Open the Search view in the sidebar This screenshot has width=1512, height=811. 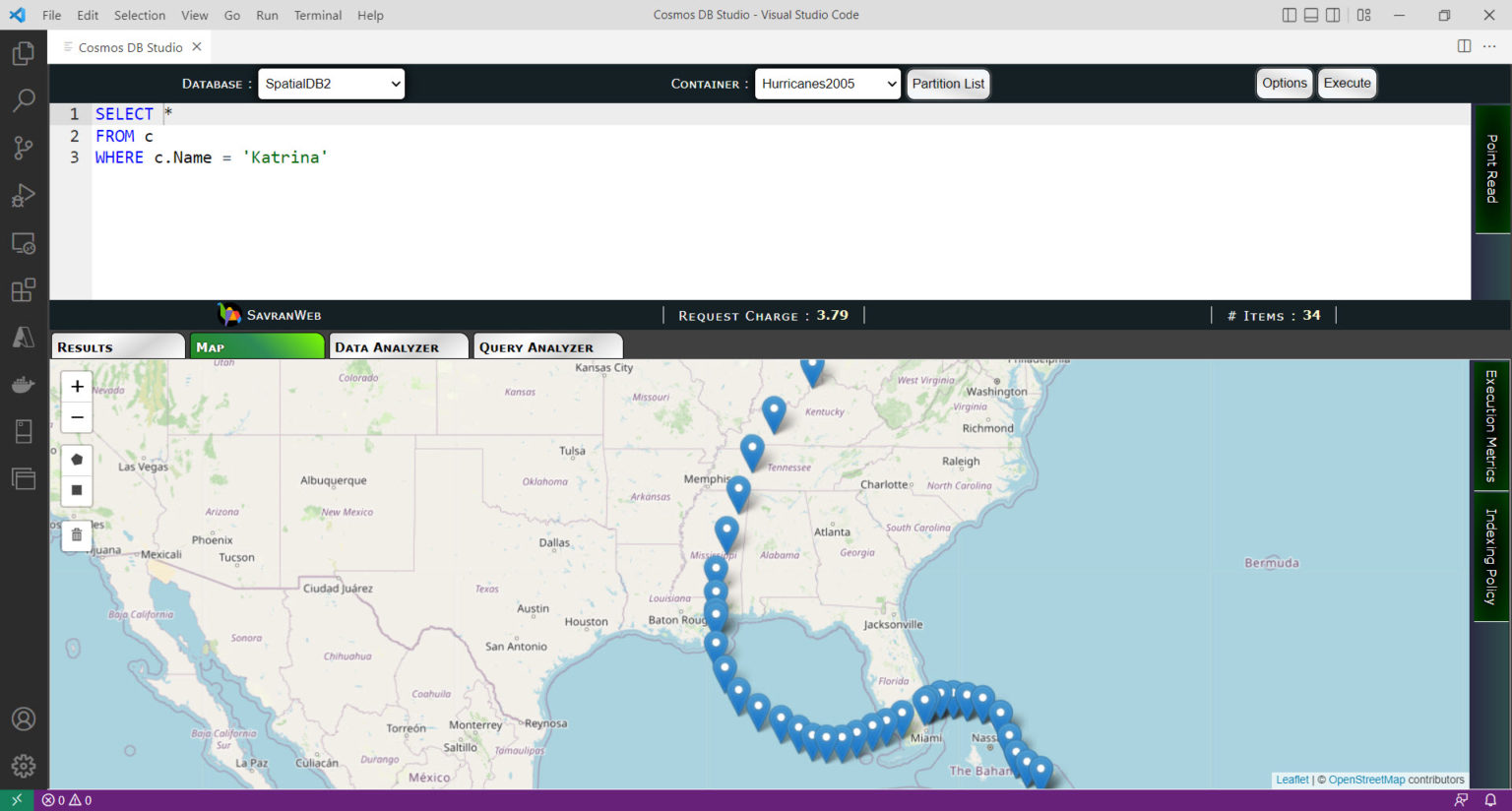click(24, 100)
